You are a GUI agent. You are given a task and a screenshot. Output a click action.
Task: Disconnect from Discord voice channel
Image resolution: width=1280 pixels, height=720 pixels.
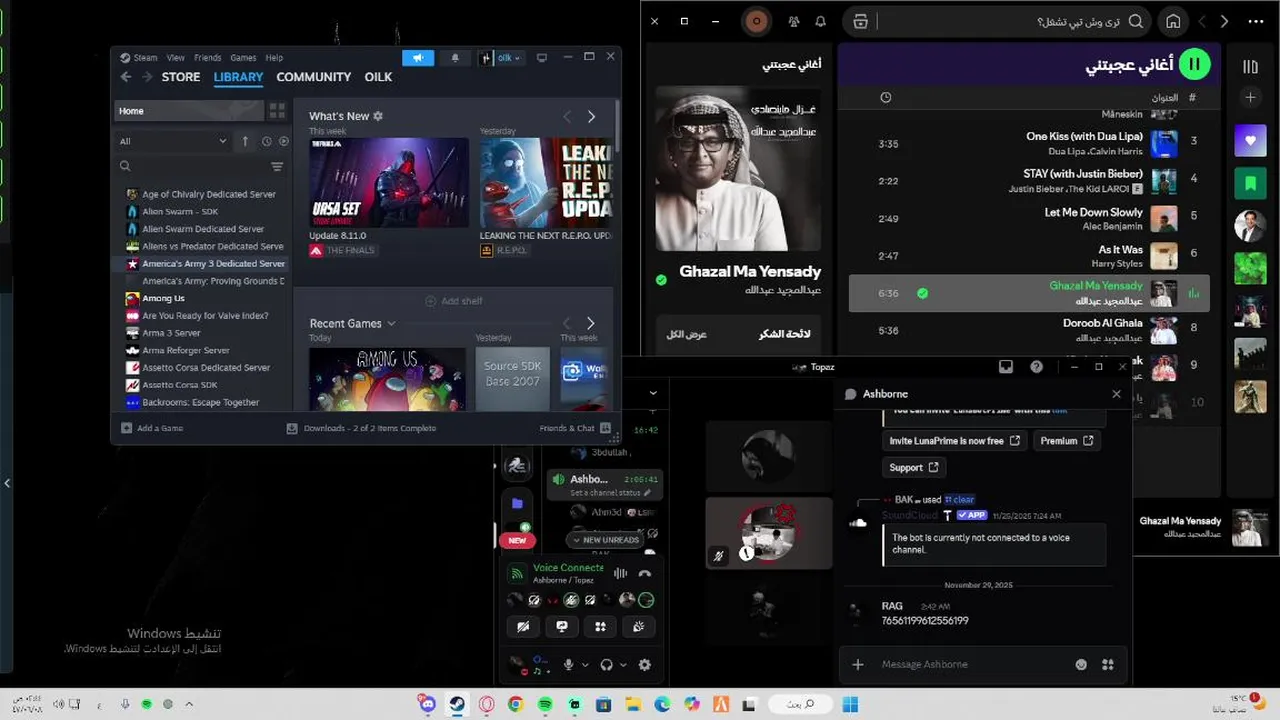tap(645, 573)
